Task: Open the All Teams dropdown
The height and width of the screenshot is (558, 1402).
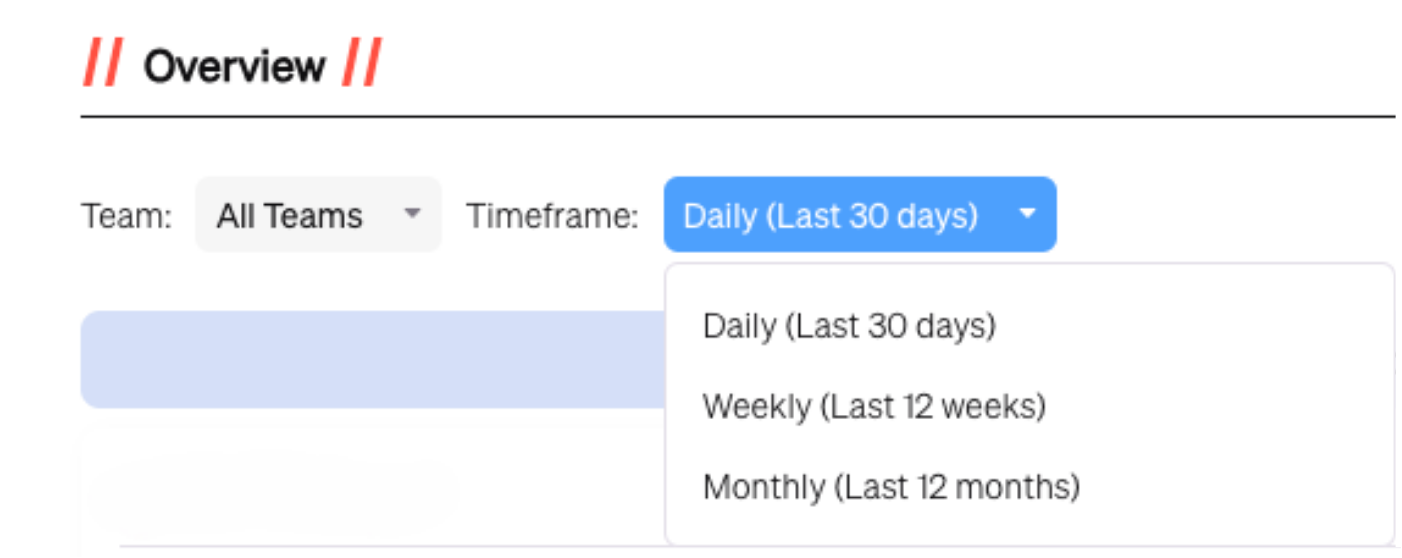Action: (317, 215)
